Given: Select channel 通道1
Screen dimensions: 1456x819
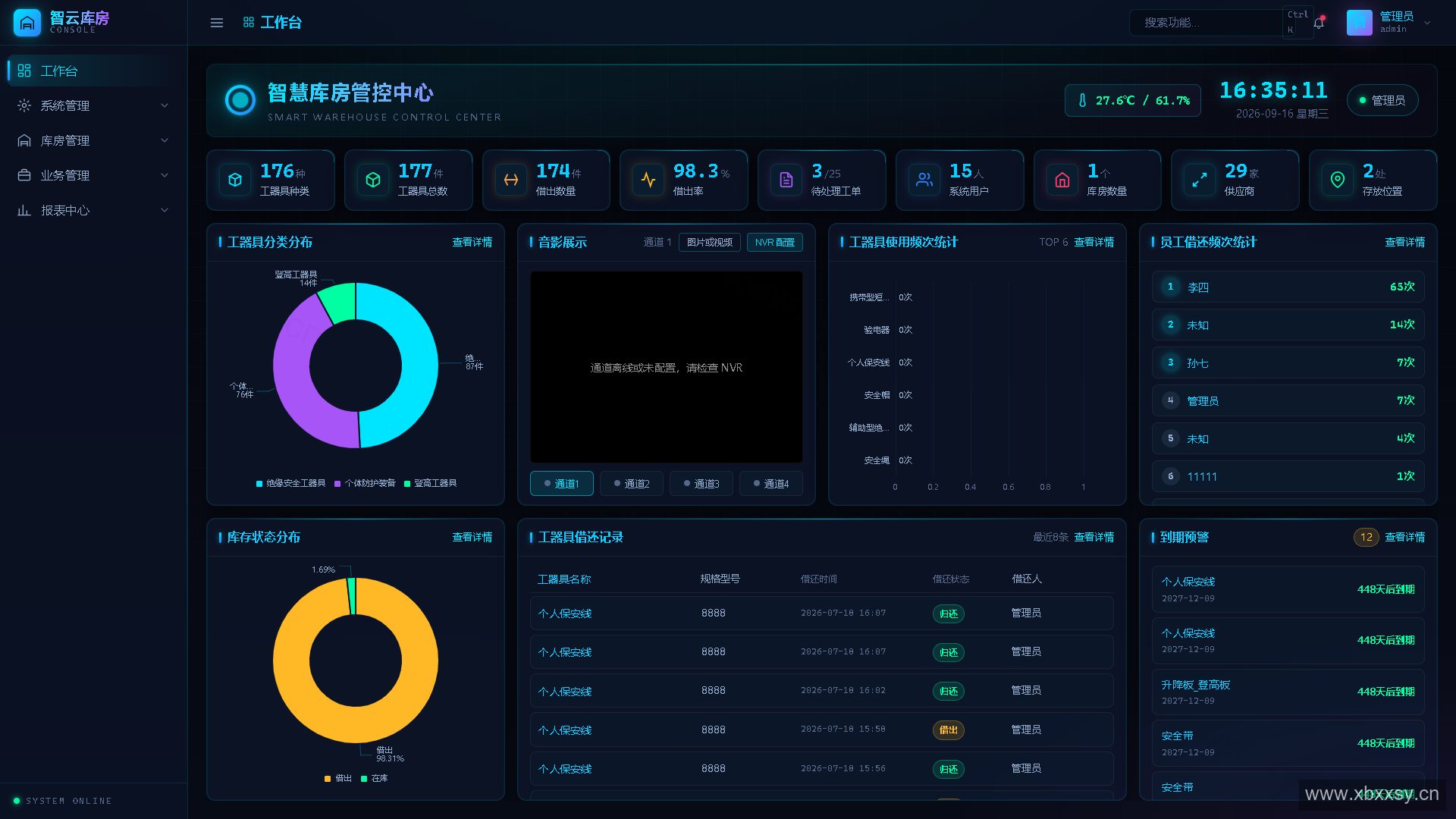Looking at the screenshot, I should 562,484.
